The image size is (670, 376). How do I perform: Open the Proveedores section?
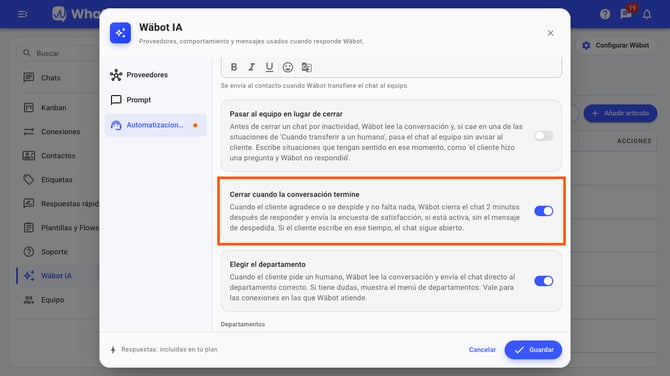coord(156,75)
